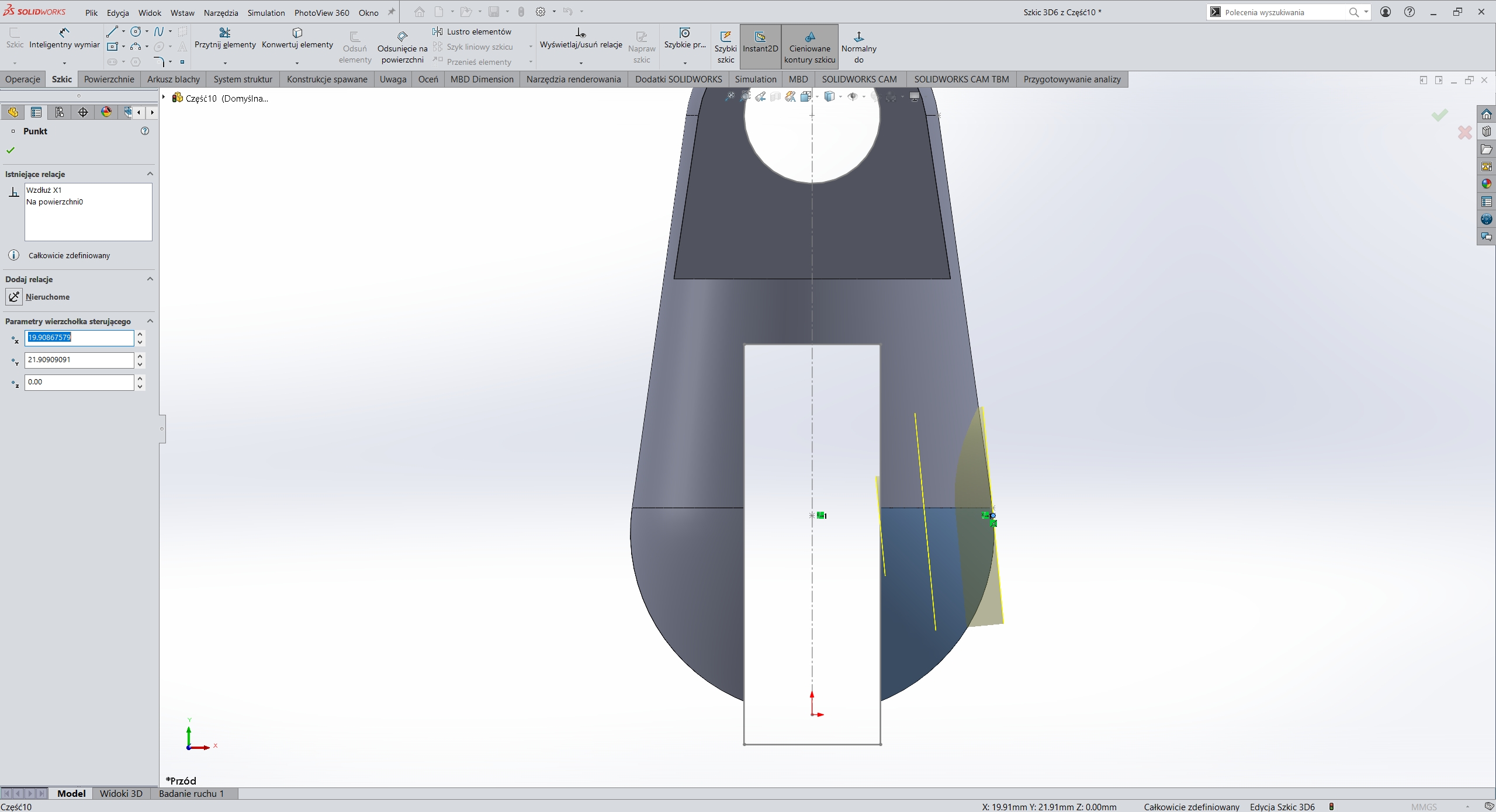Click Lustro elementów mirror tool
Image resolution: width=1496 pixels, height=812 pixels.
tap(472, 32)
